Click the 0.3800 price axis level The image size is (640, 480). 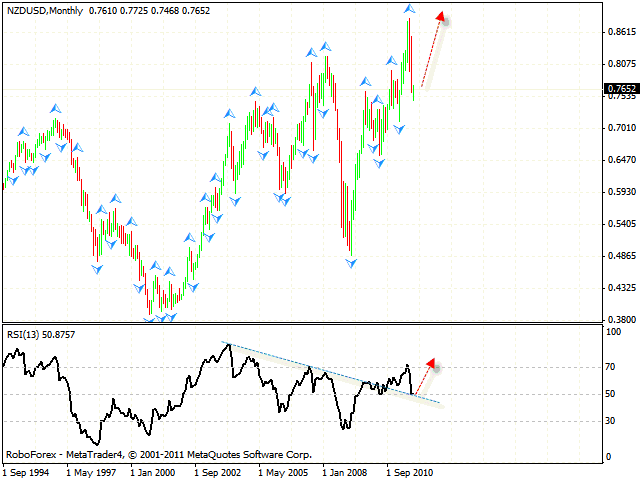pyautogui.click(x=621, y=320)
